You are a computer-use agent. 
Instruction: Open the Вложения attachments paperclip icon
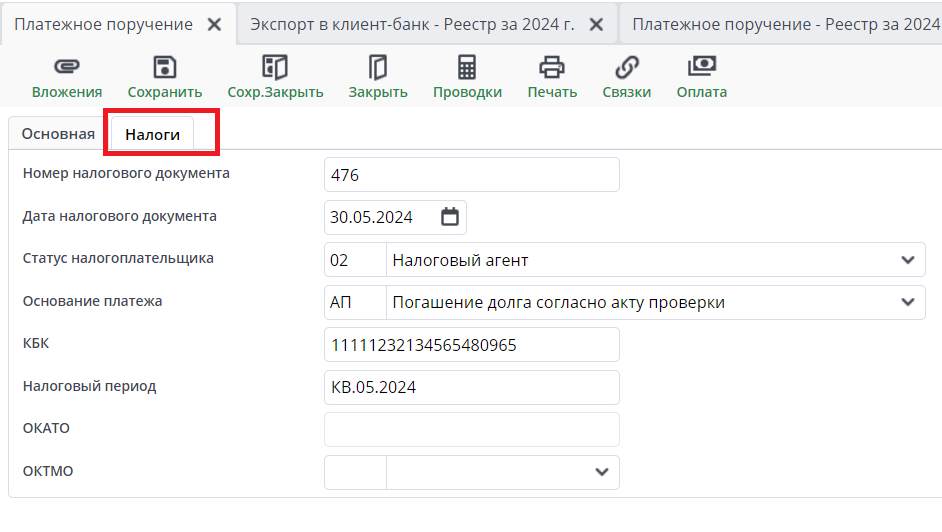coord(67,67)
